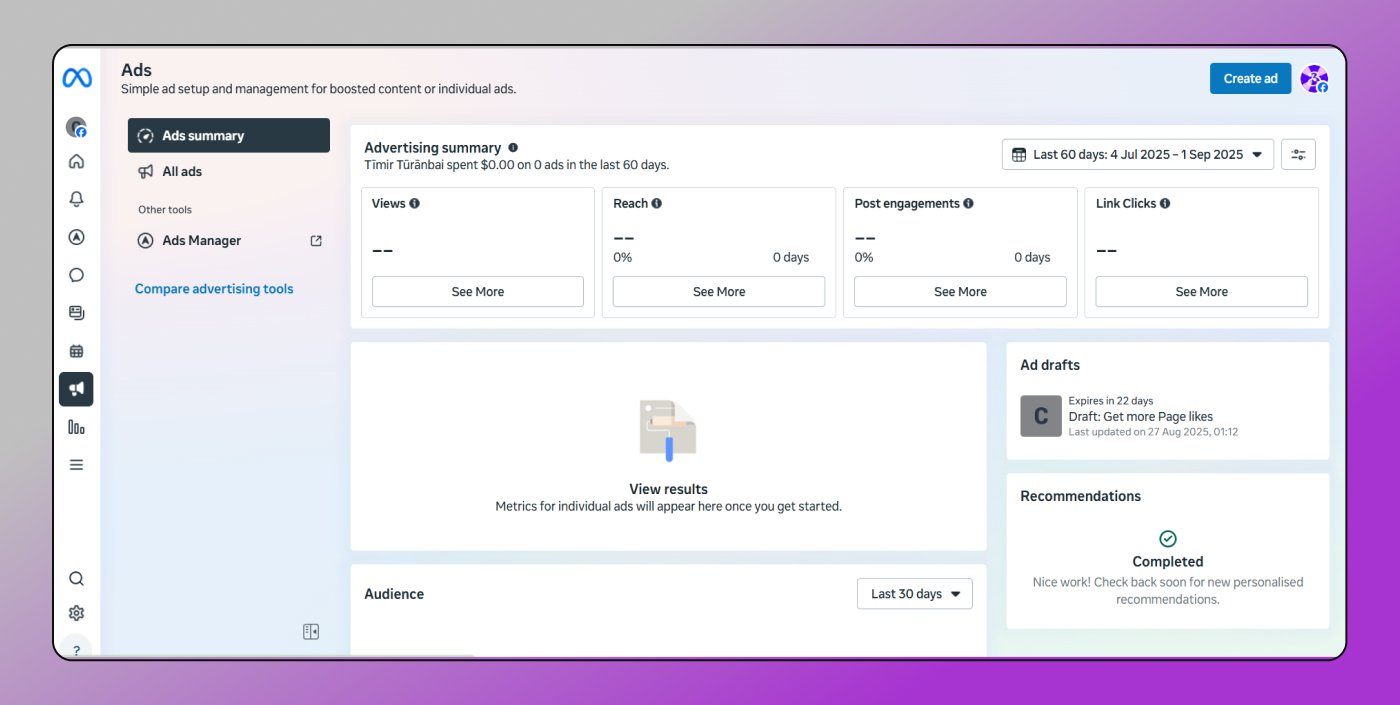Select the Ads megaphone icon in sidebar

point(76,389)
